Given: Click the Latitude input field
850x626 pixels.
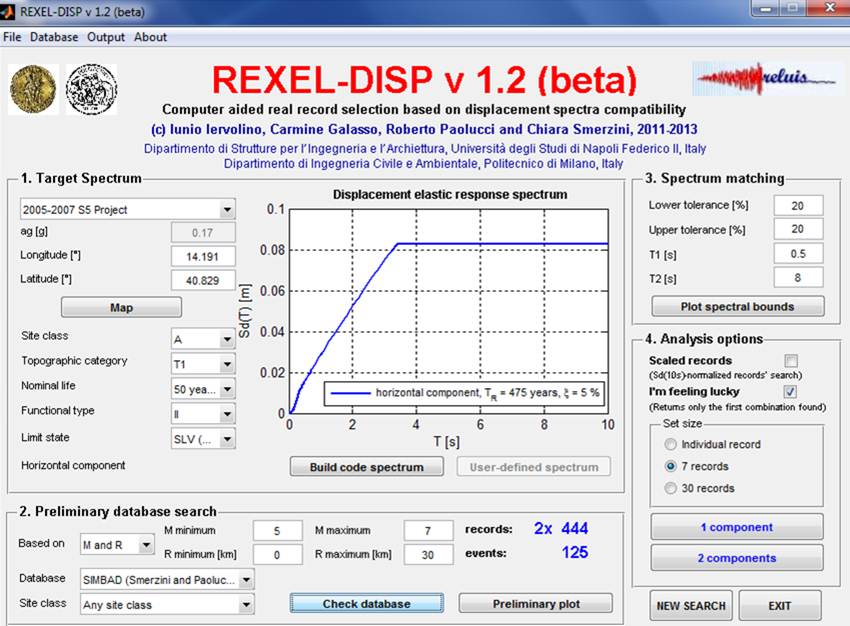Looking at the screenshot, I should click(203, 280).
